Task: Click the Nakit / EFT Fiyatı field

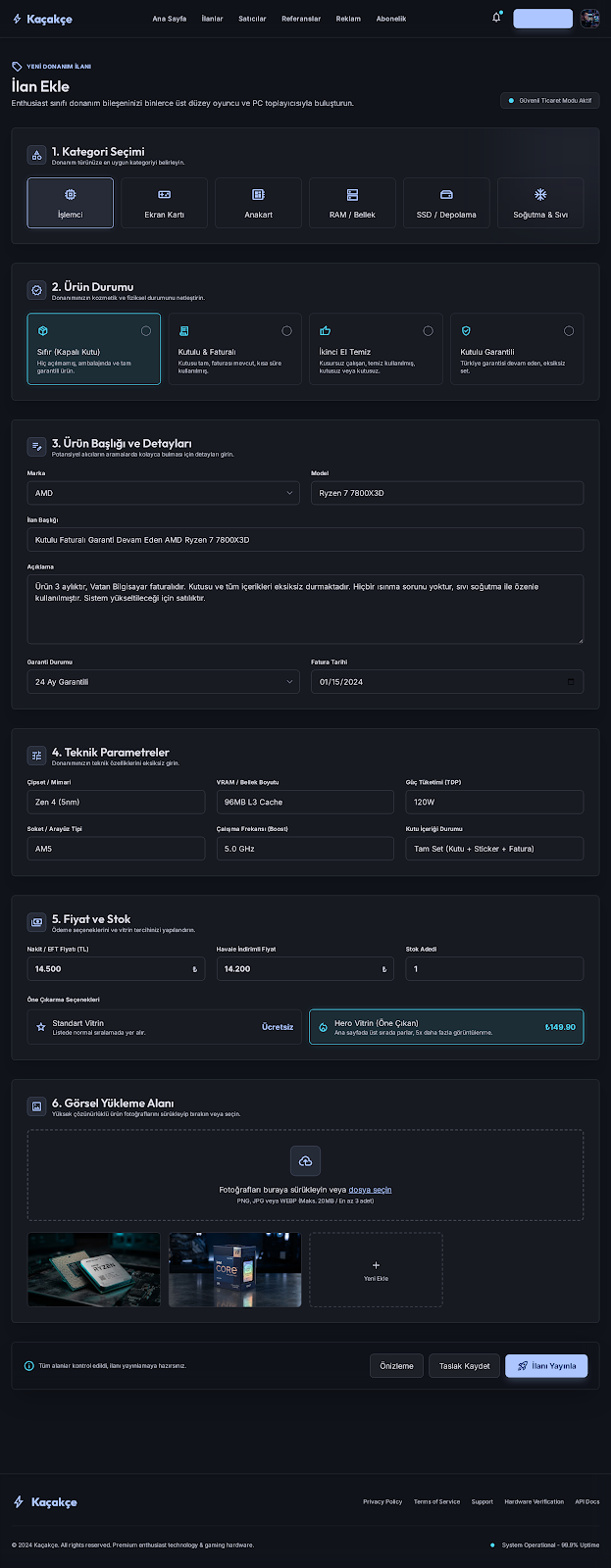Action: (116, 969)
